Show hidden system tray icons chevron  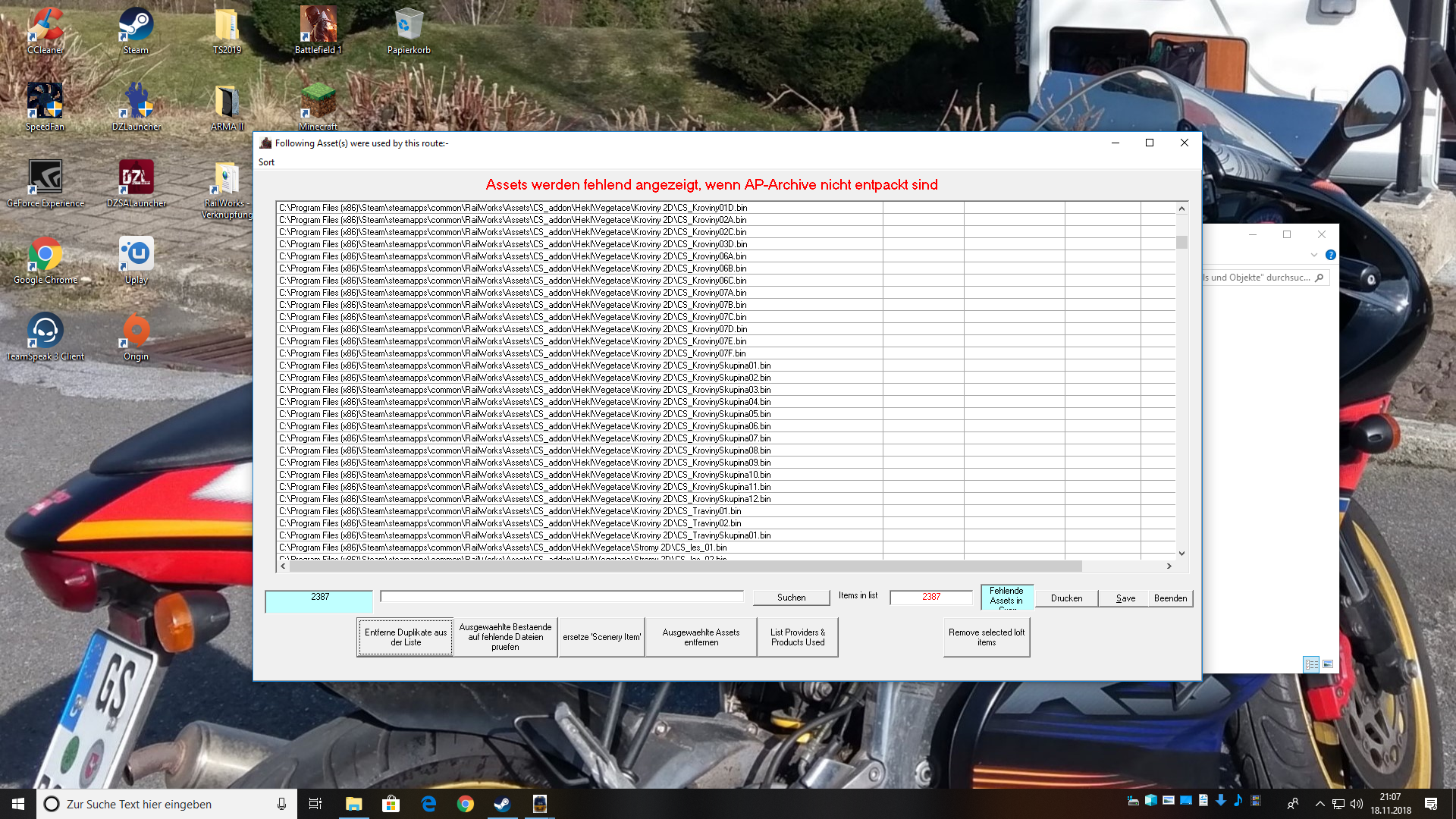1319,804
